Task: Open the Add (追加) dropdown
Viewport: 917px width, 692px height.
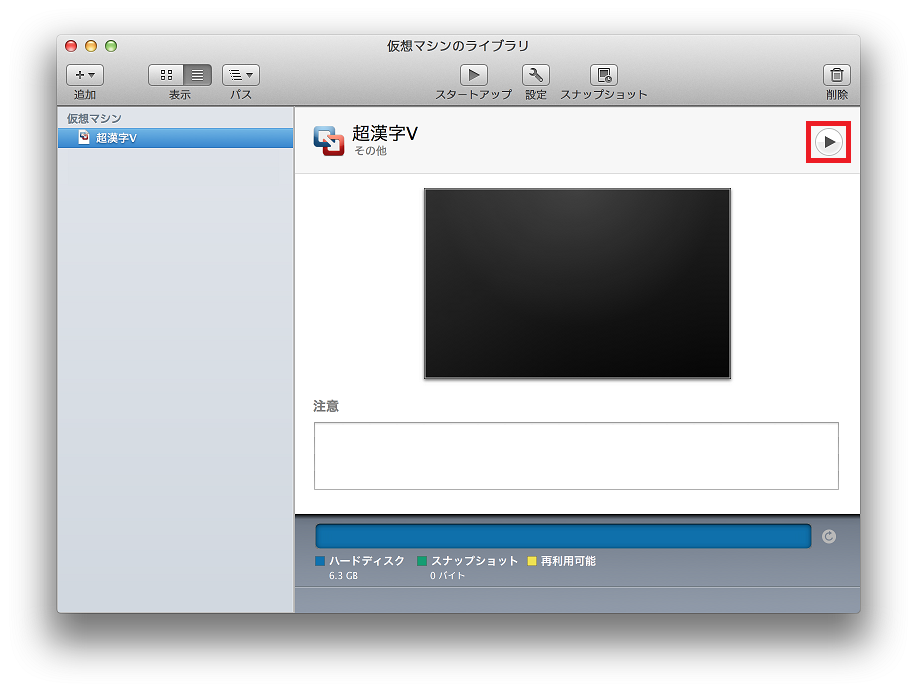Action: (85, 75)
